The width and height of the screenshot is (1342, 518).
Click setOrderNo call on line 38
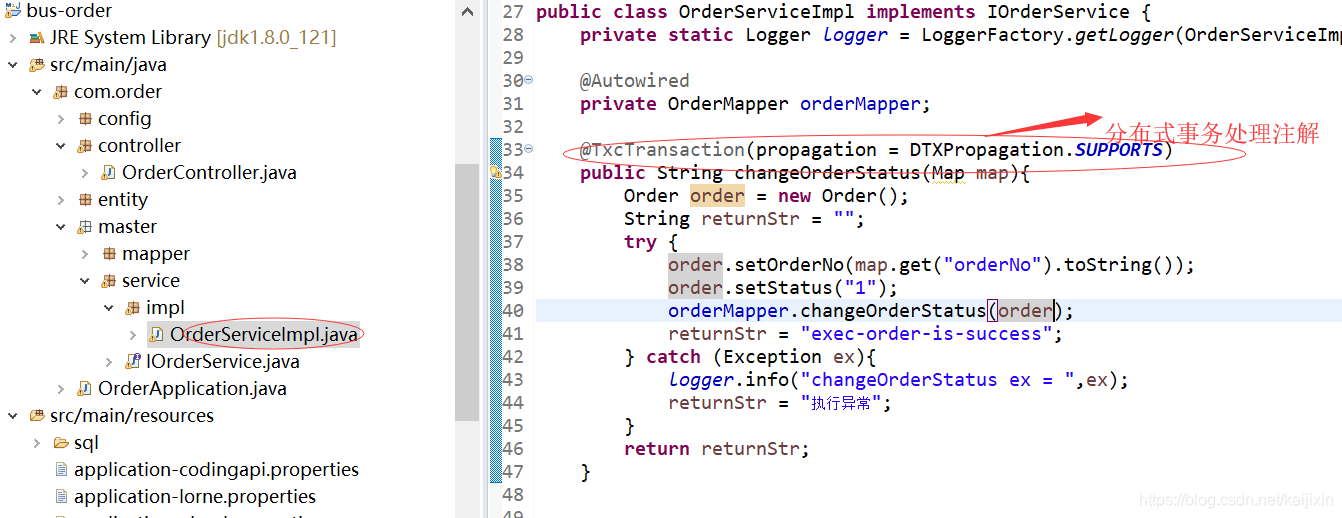tap(783, 265)
